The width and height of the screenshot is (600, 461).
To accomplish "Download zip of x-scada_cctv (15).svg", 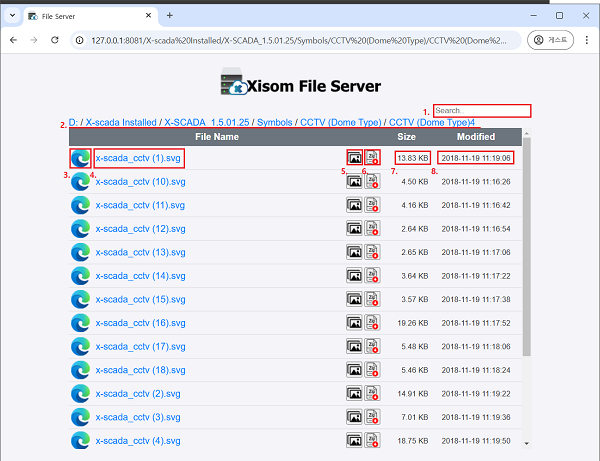I will pyautogui.click(x=372, y=299).
